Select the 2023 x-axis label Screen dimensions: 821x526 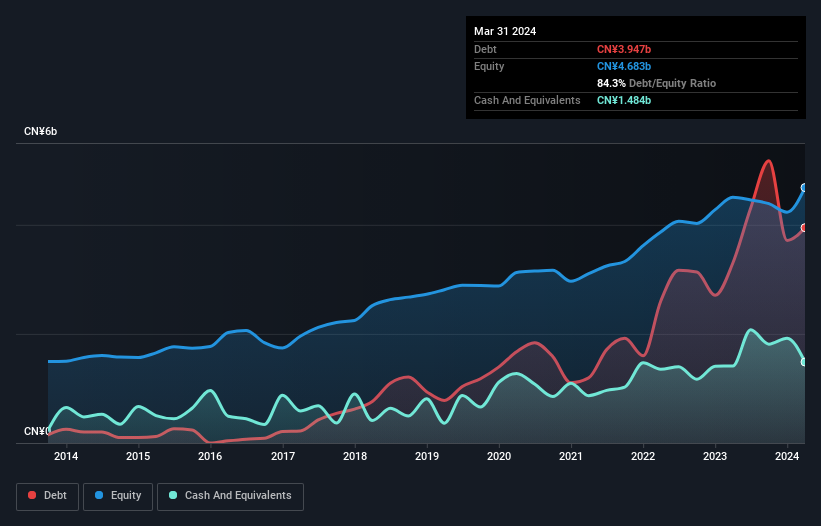(x=715, y=456)
